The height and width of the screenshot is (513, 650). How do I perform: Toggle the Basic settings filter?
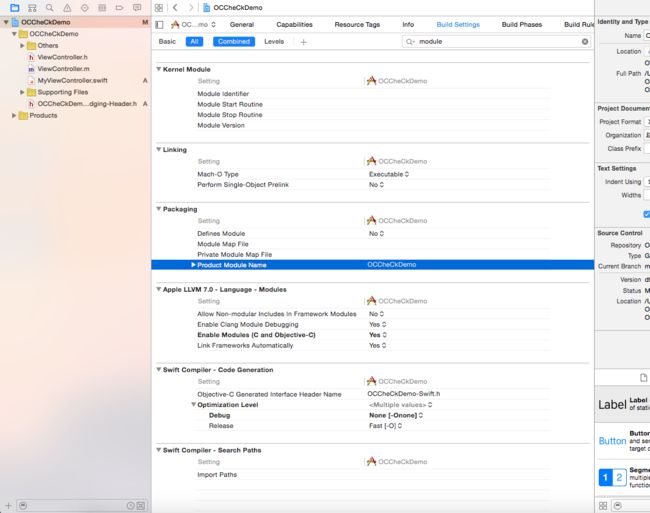167,41
